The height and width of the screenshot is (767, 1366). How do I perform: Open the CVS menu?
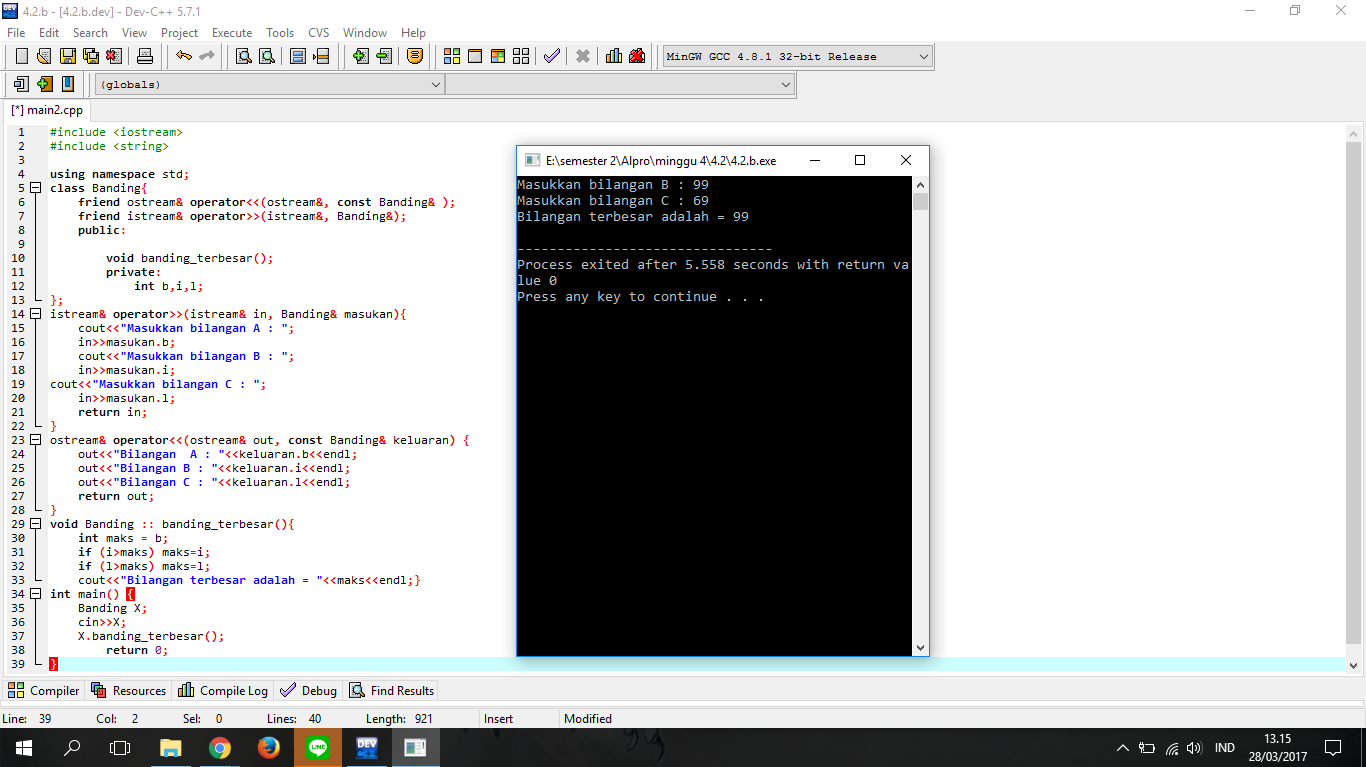319,33
